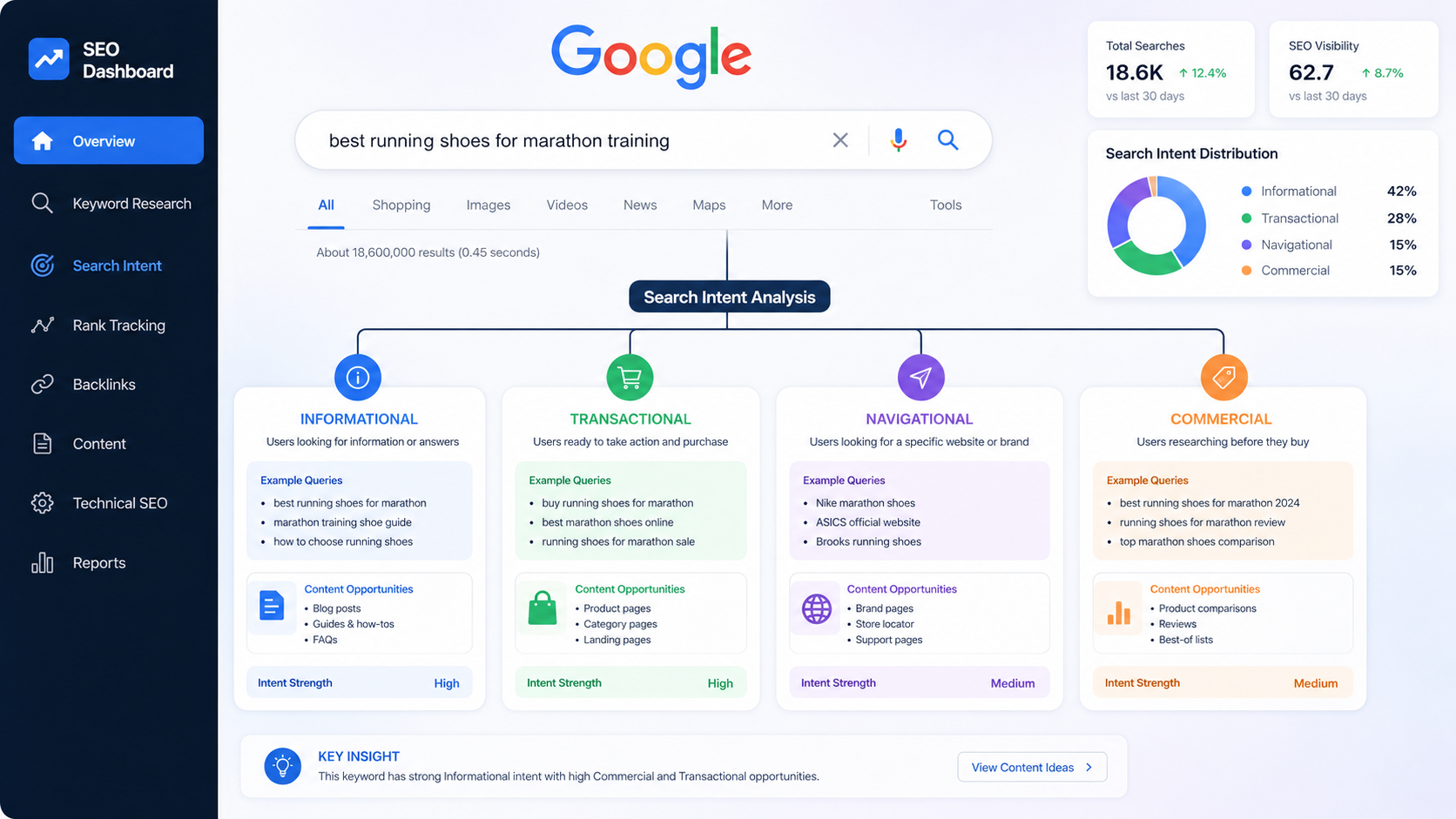Click the Content document icon in sidebar

(42, 443)
